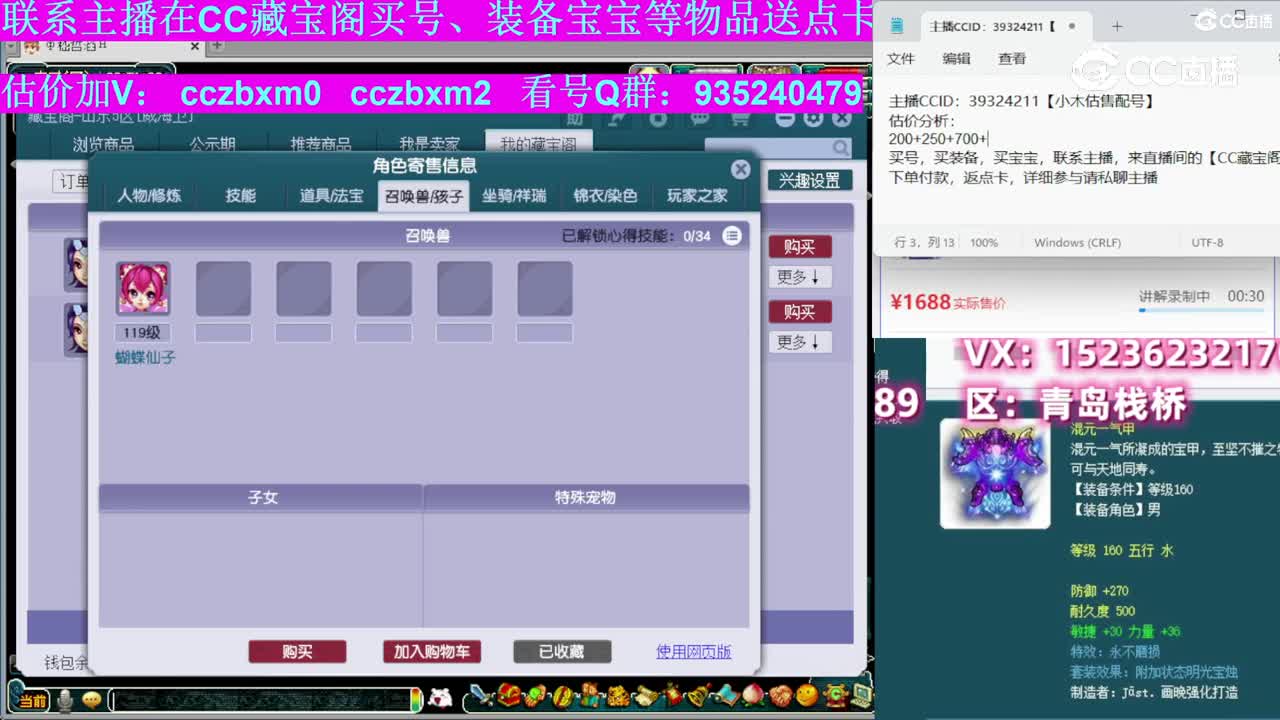This screenshot has width=1280, height=720.
Task: Click the 加入购物车 button
Action: [431, 652]
